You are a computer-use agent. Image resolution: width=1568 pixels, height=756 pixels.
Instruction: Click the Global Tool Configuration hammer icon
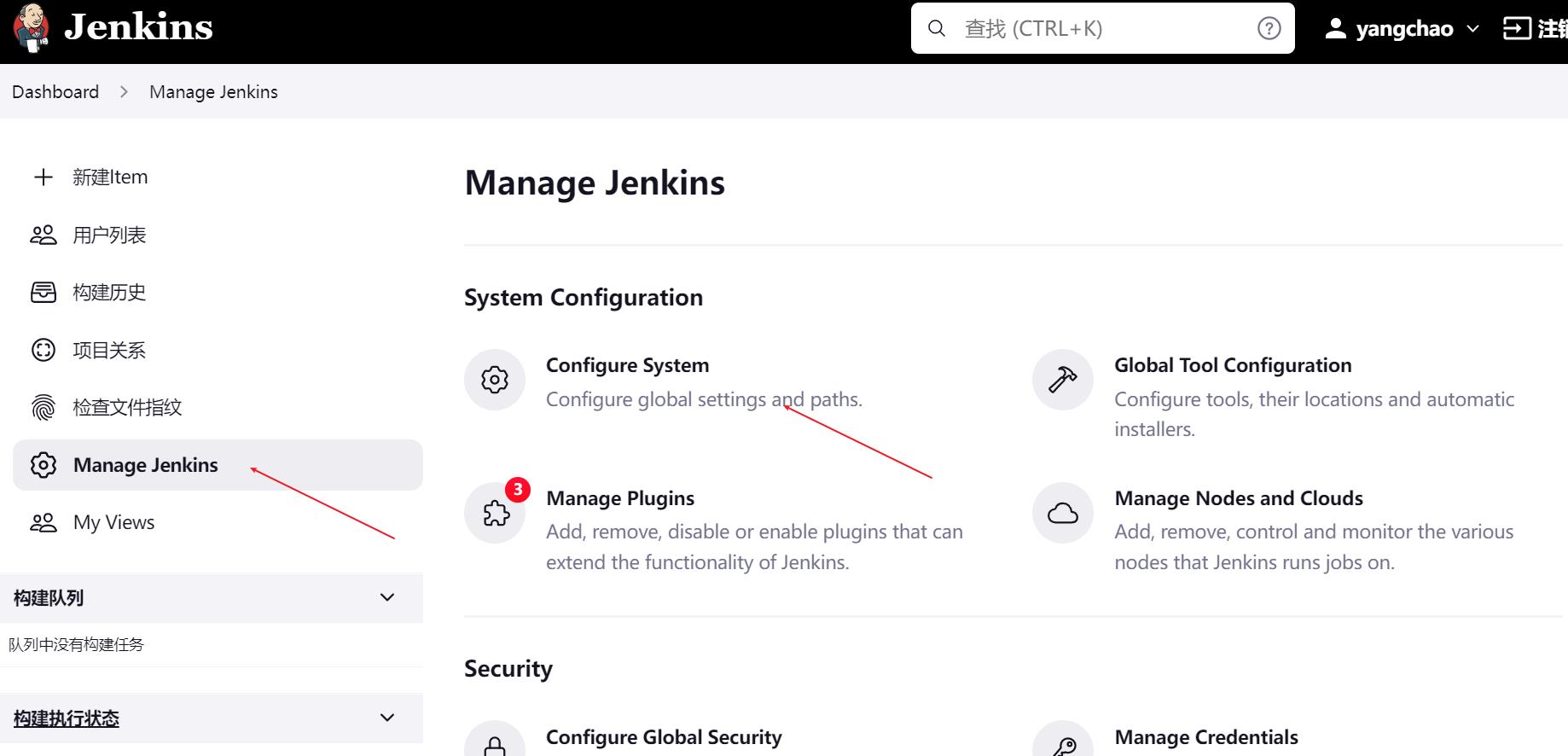1063,380
